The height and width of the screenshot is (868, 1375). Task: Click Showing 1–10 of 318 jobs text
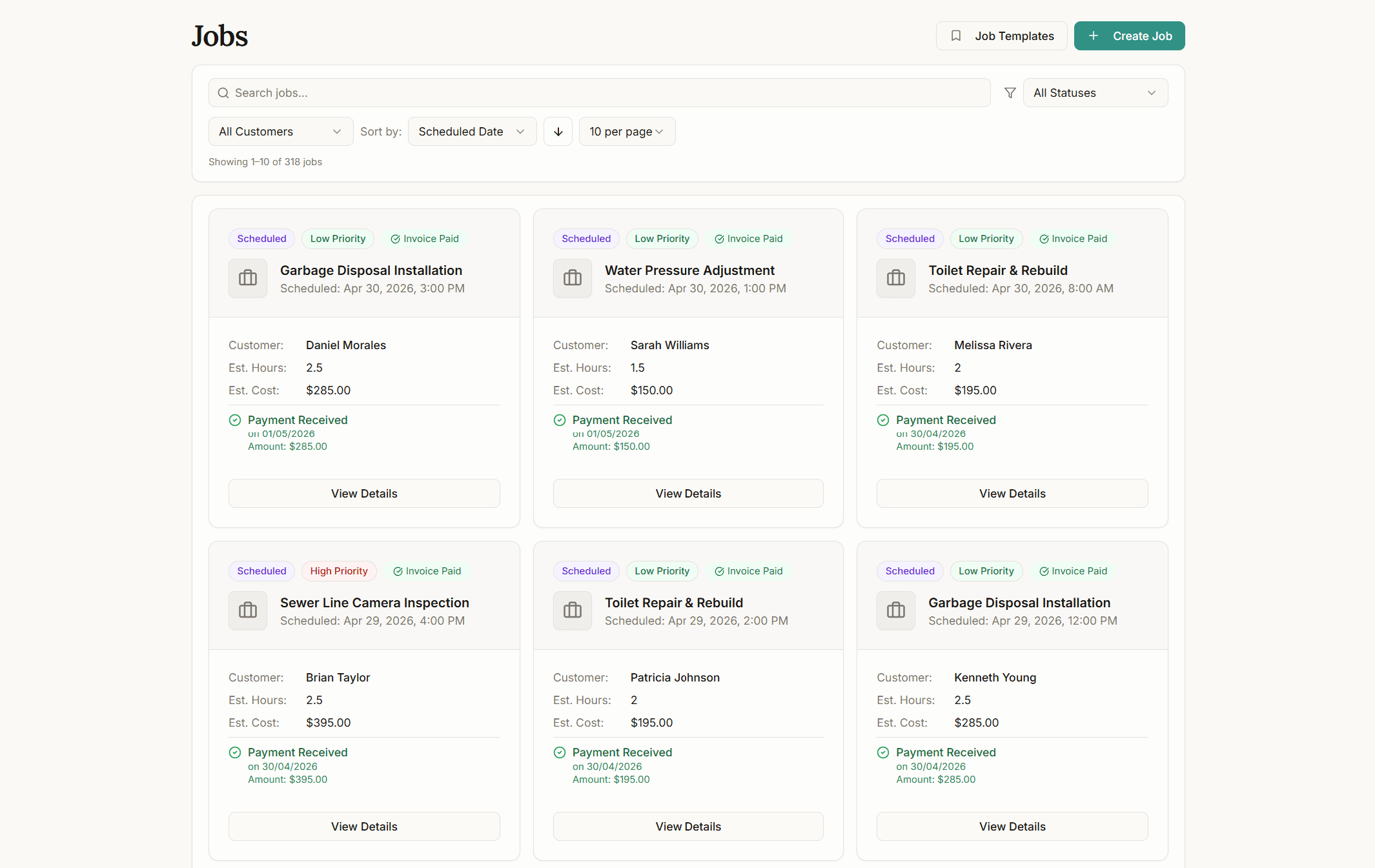265,162
